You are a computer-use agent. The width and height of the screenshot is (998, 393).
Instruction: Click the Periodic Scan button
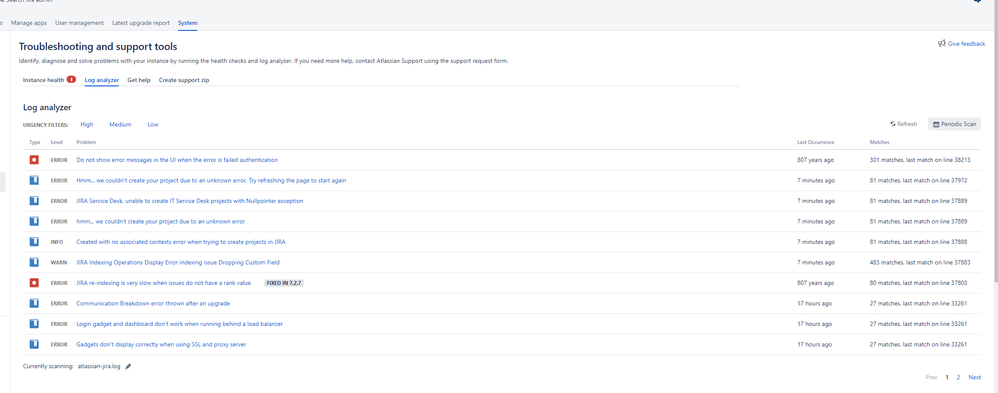pyautogui.click(x=954, y=124)
